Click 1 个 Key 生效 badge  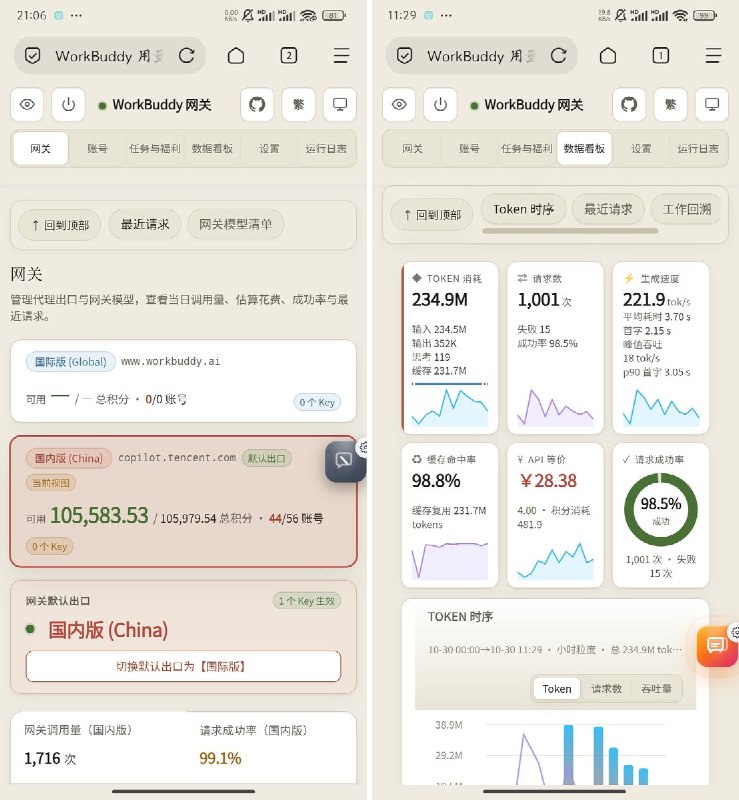[x=307, y=601]
